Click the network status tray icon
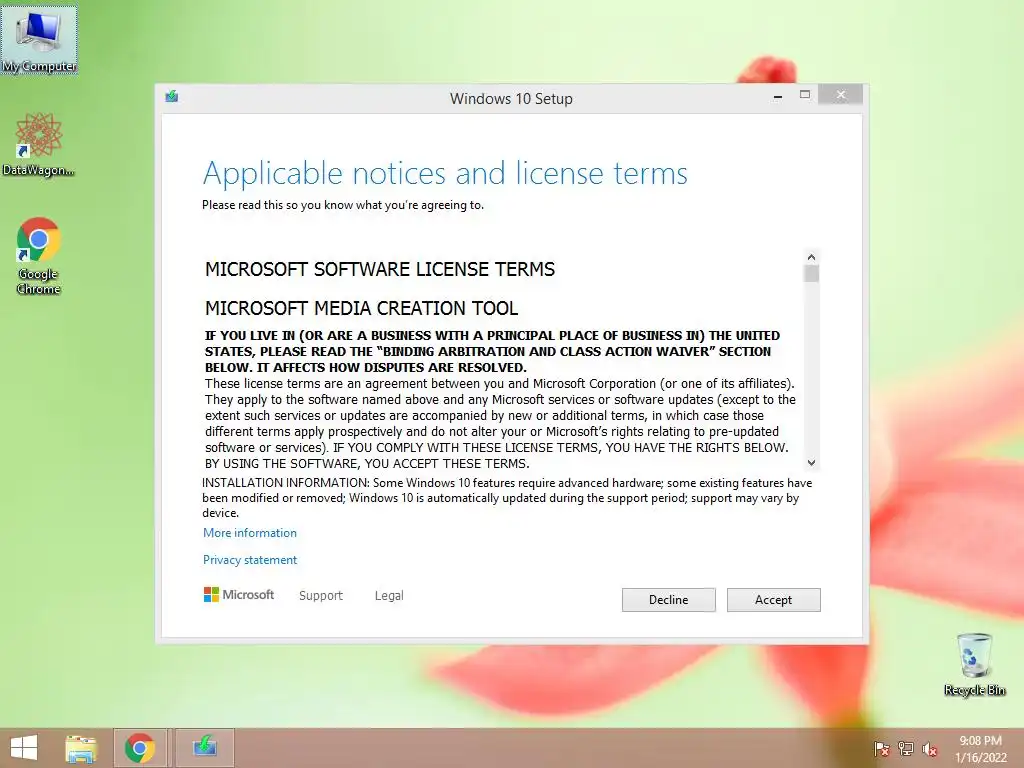1024x768 pixels. 906,749
